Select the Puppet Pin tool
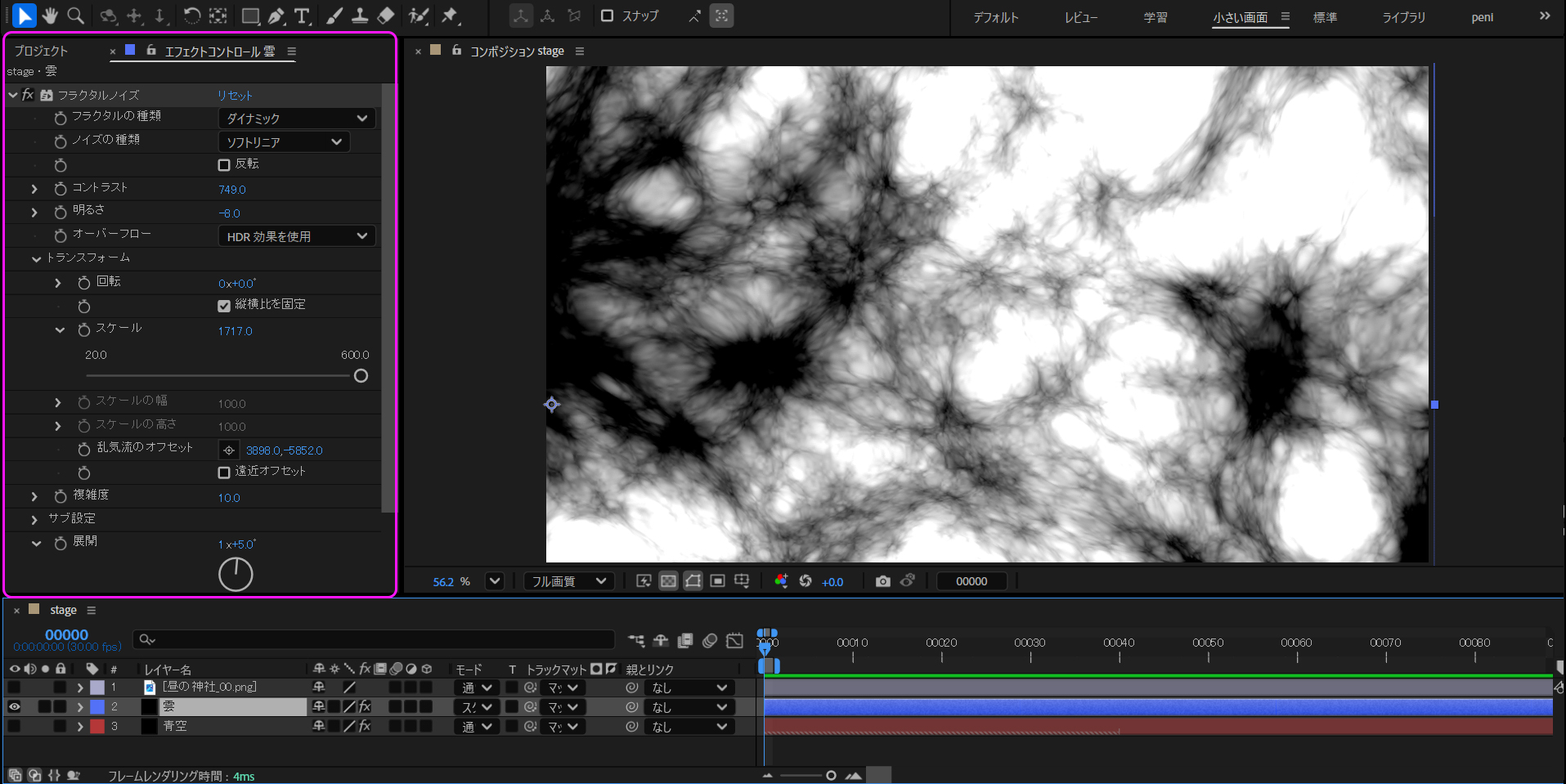The image size is (1566, 784). tap(450, 16)
